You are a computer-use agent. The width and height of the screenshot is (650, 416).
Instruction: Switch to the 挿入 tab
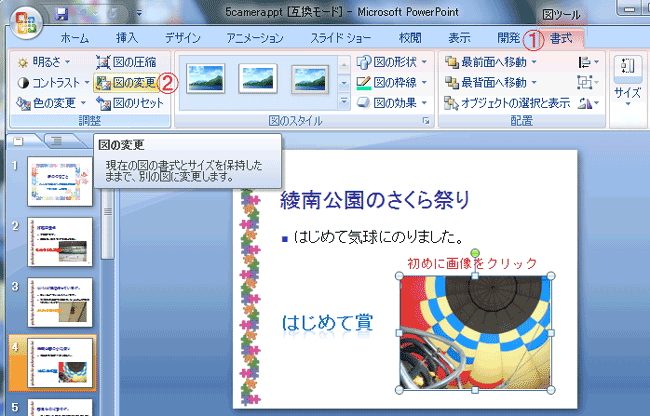click(127, 38)
